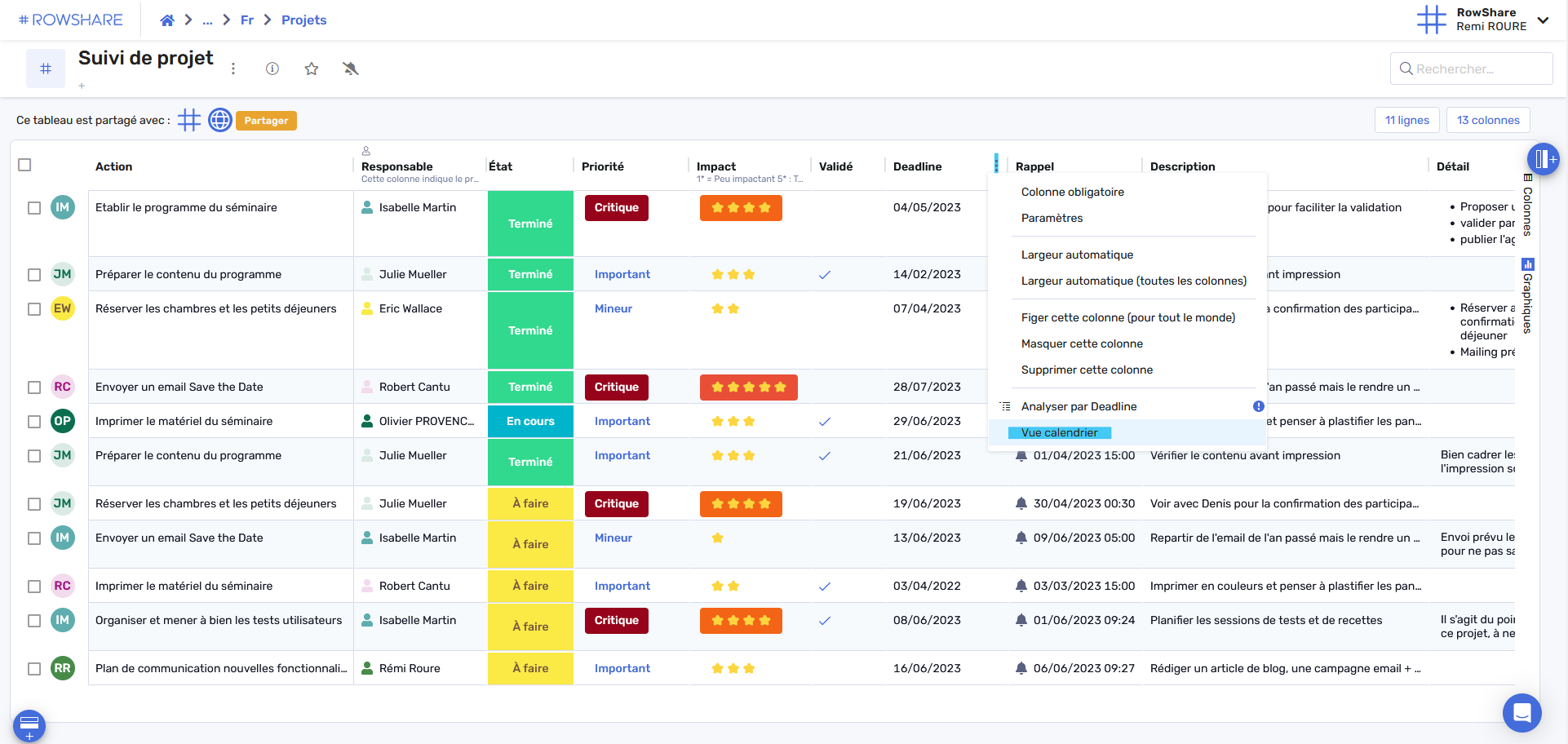Click the small plus below the table title
The width and height of the screenshot is (1568, 744).
point(82,86)
